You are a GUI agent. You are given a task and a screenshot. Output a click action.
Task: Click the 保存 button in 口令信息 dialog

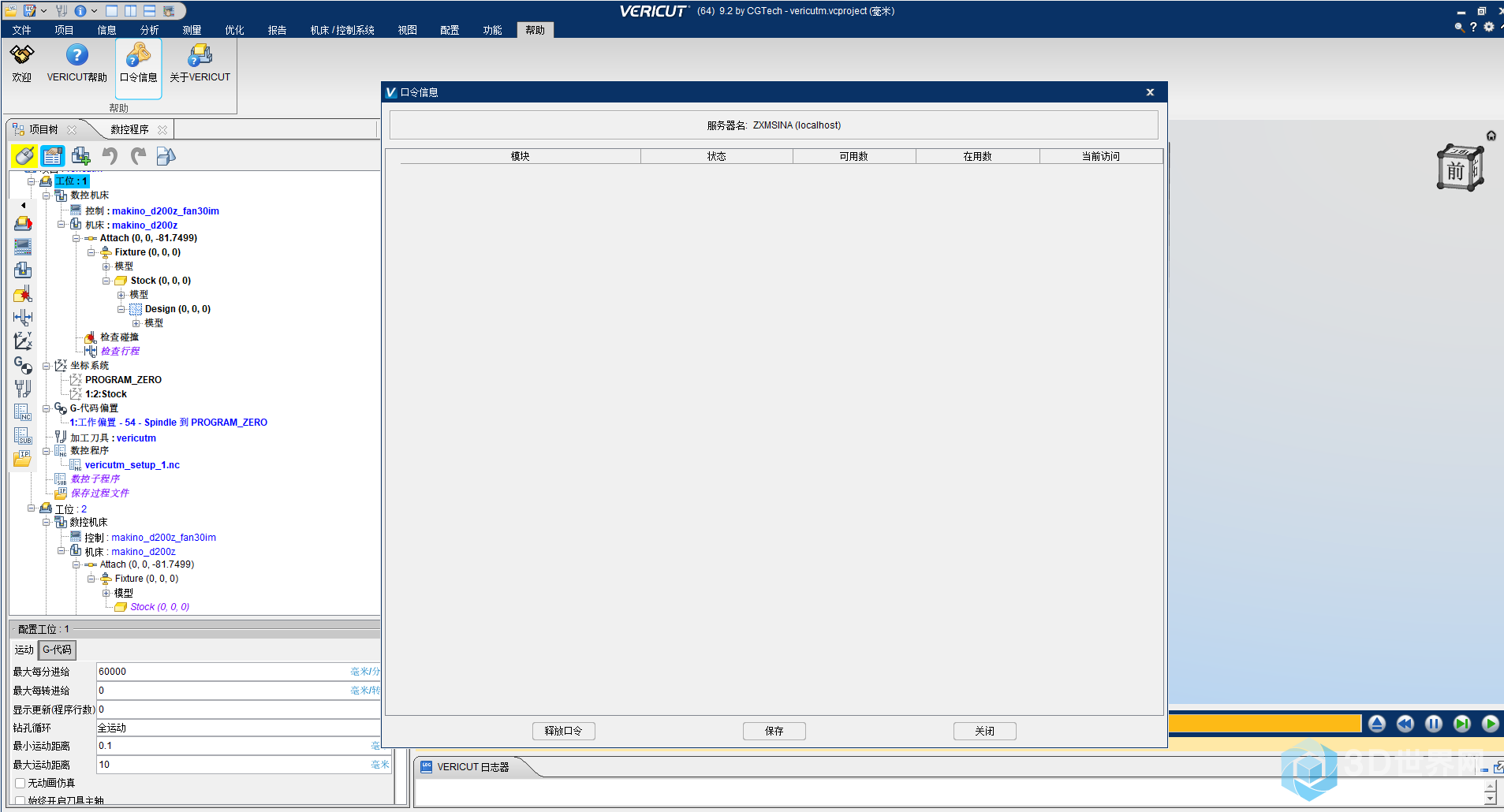pos(774,731)
